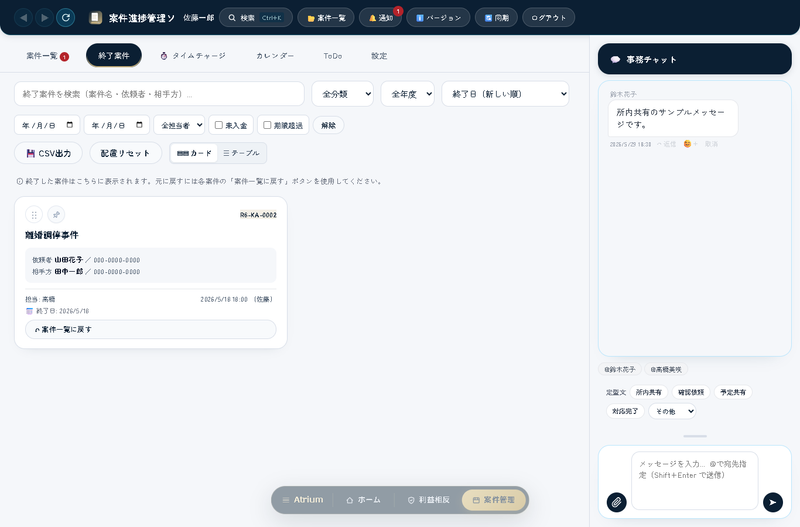
Task: Reload the page with the refresh icon
Action: (x=66, y=18)
